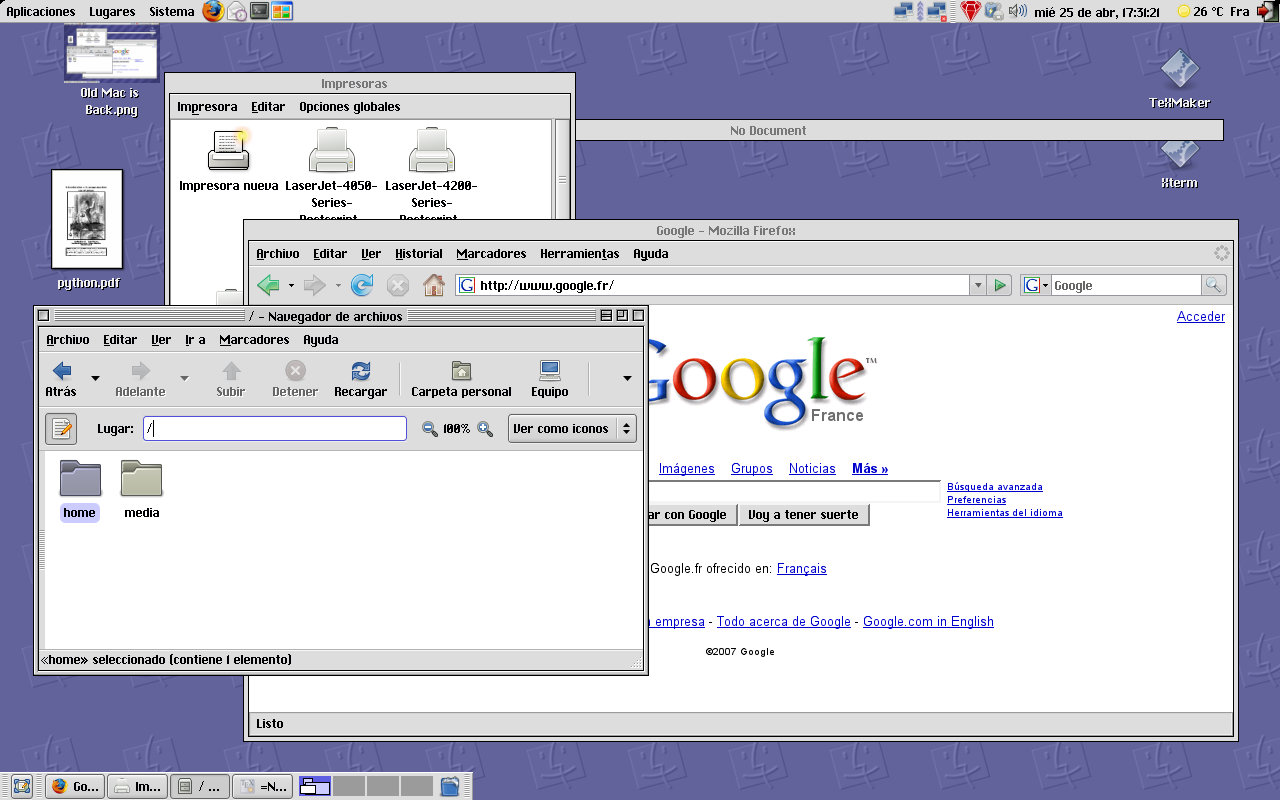This screenshot has width=1280, height=800.
Task: Zoom out with the minus magnifier
Action: (430, 429)
